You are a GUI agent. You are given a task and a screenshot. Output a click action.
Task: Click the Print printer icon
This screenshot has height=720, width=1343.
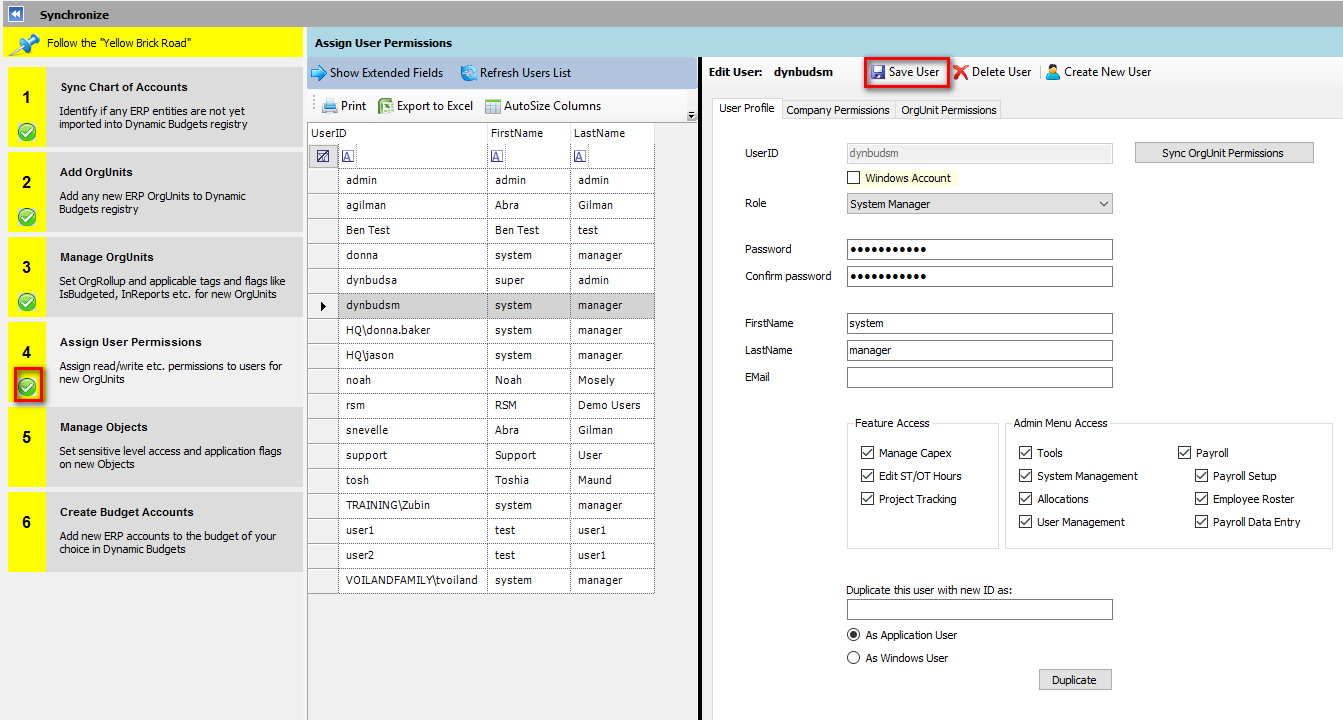click(329, 106)
